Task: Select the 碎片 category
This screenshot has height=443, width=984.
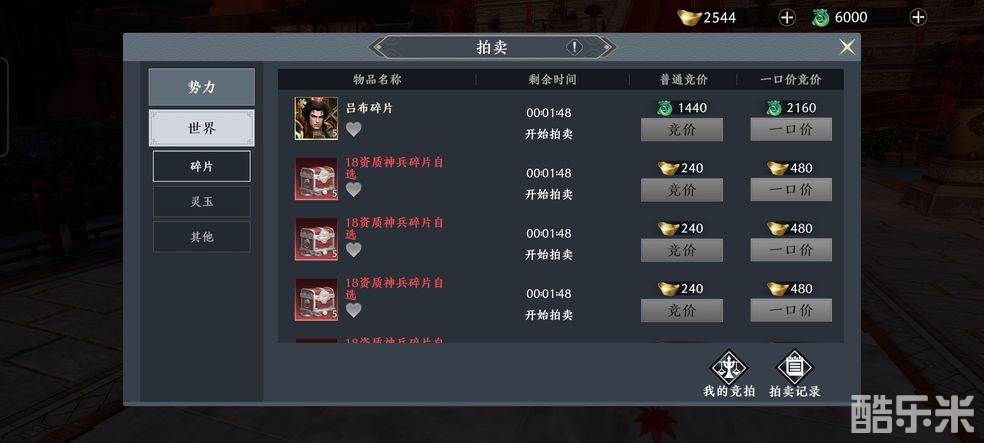Action: 201,166
